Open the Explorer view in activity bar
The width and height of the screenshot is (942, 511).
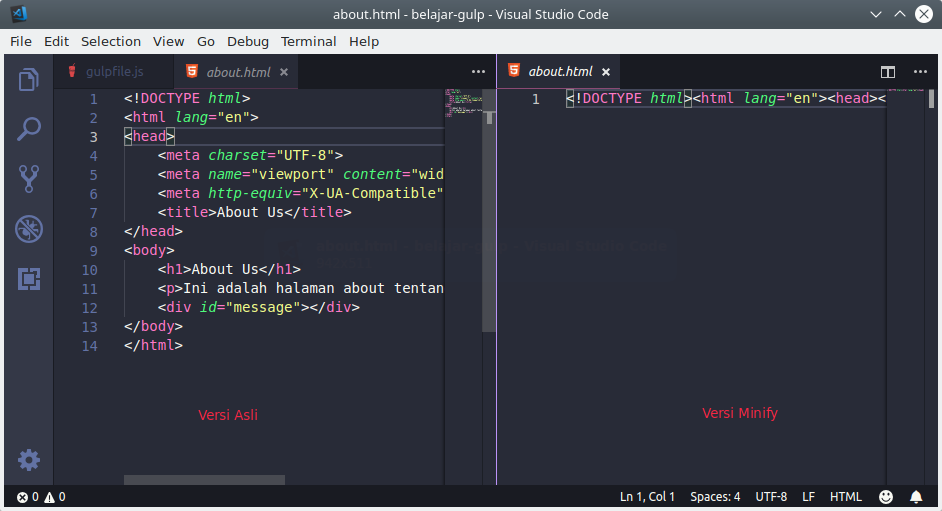click(x=28, y=79)
